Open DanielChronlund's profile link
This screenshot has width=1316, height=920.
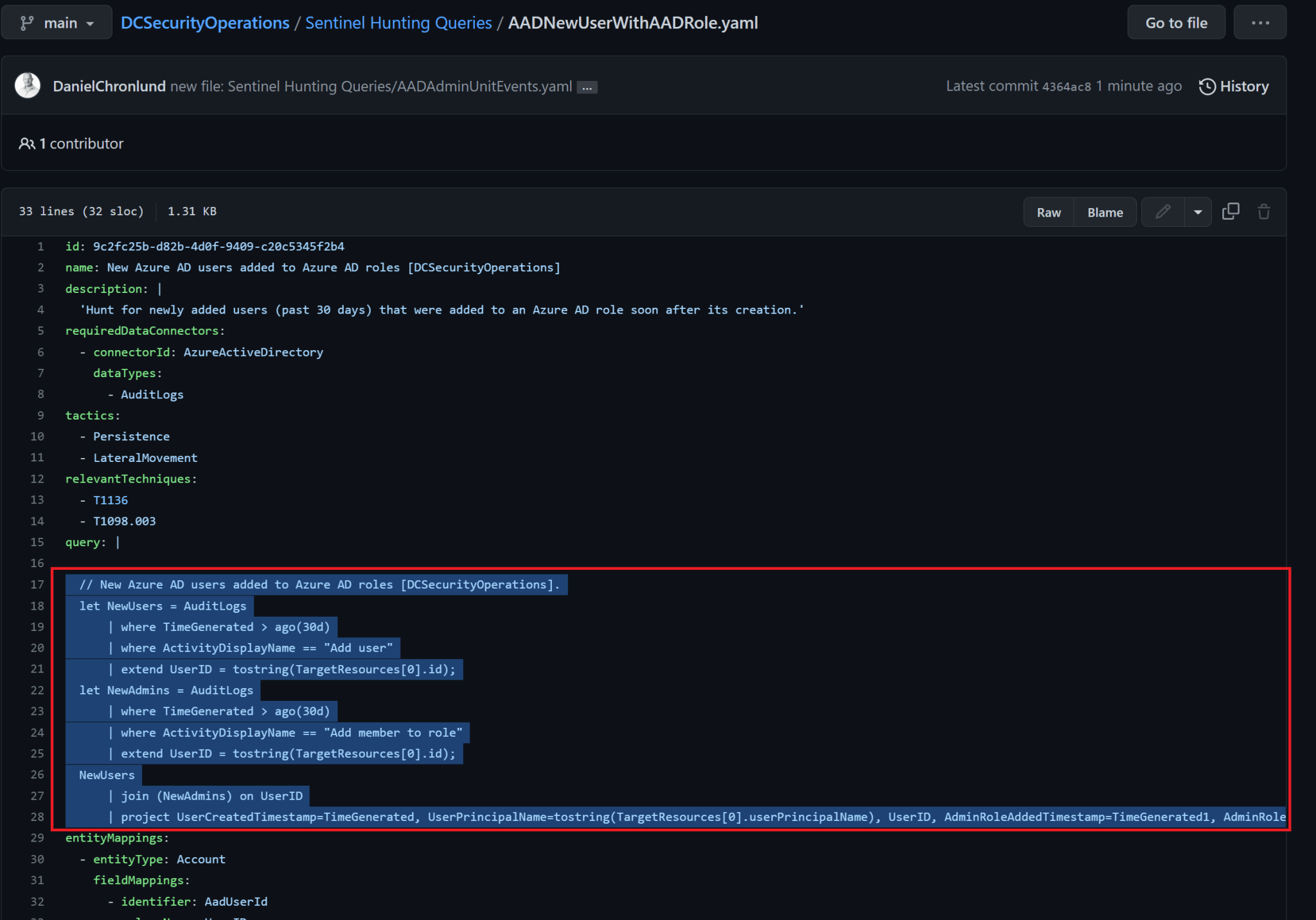tap(109, 85)
